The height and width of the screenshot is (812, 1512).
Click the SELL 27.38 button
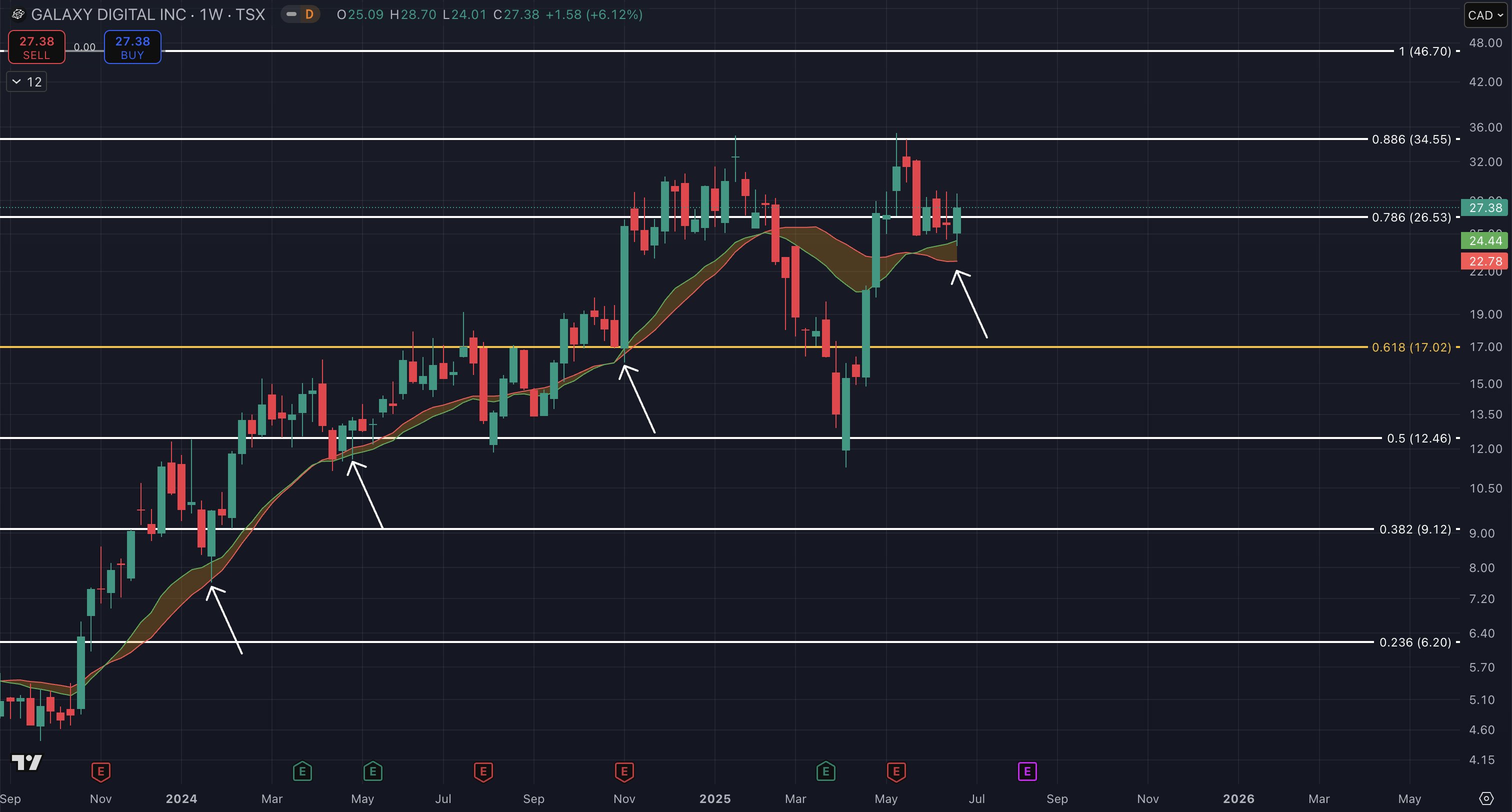(36, 47)
